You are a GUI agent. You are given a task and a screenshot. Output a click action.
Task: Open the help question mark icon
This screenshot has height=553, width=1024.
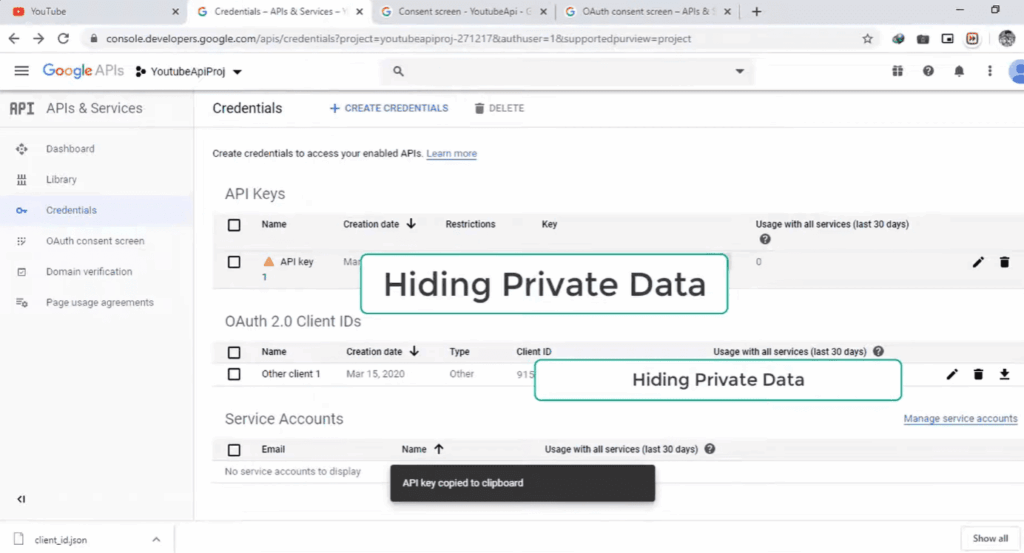pos(928,71)
